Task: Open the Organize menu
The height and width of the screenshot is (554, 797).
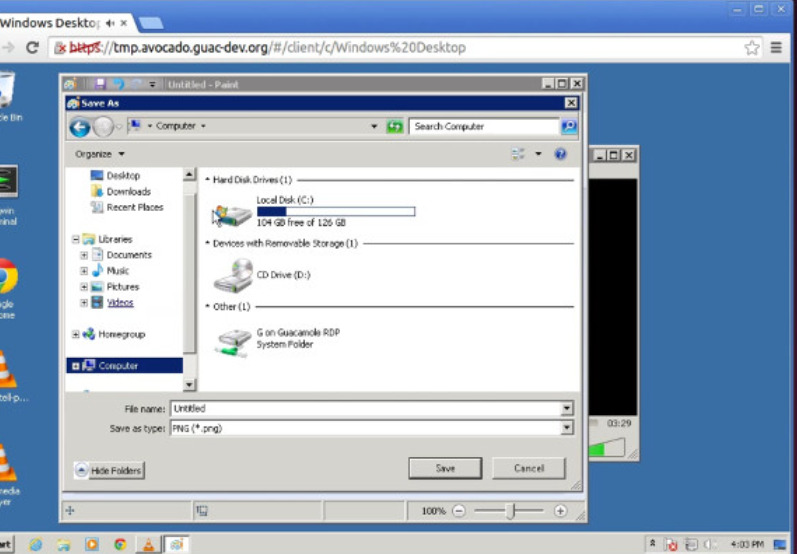Action: (x=100, y=154)
